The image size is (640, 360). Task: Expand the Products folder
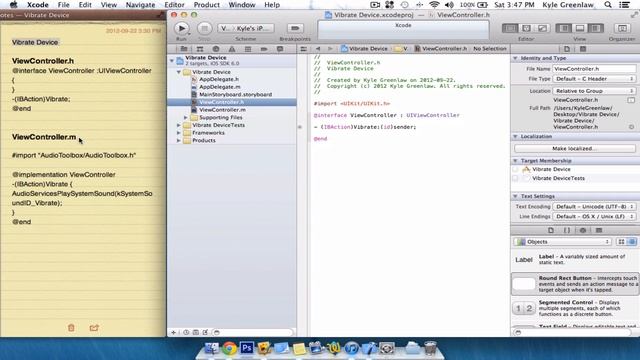point(179,140)
